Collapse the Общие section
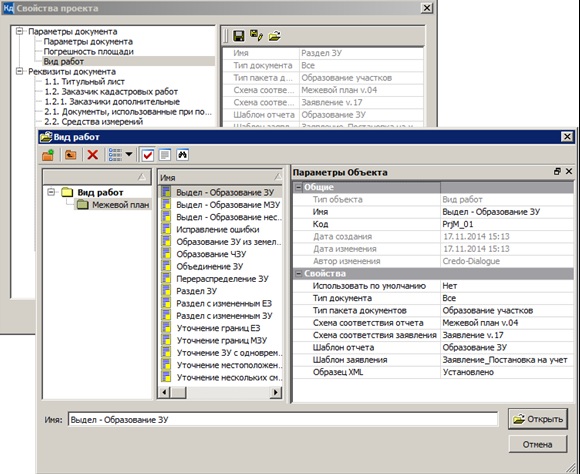The image size is (580, 474). (x=298, y=187)
